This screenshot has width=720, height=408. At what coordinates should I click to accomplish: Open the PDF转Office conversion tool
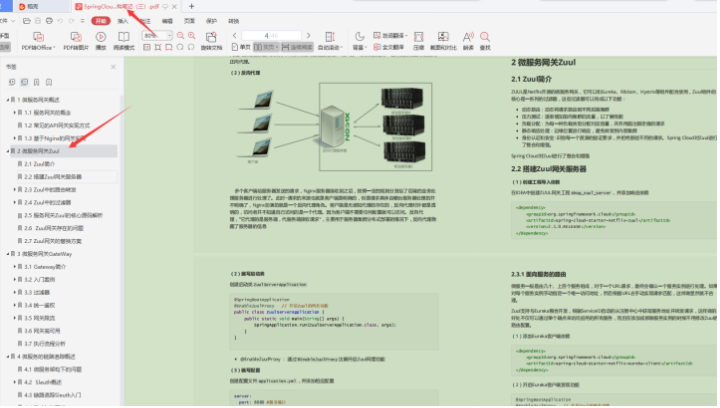pyautogui.click(x=39, y=40)
